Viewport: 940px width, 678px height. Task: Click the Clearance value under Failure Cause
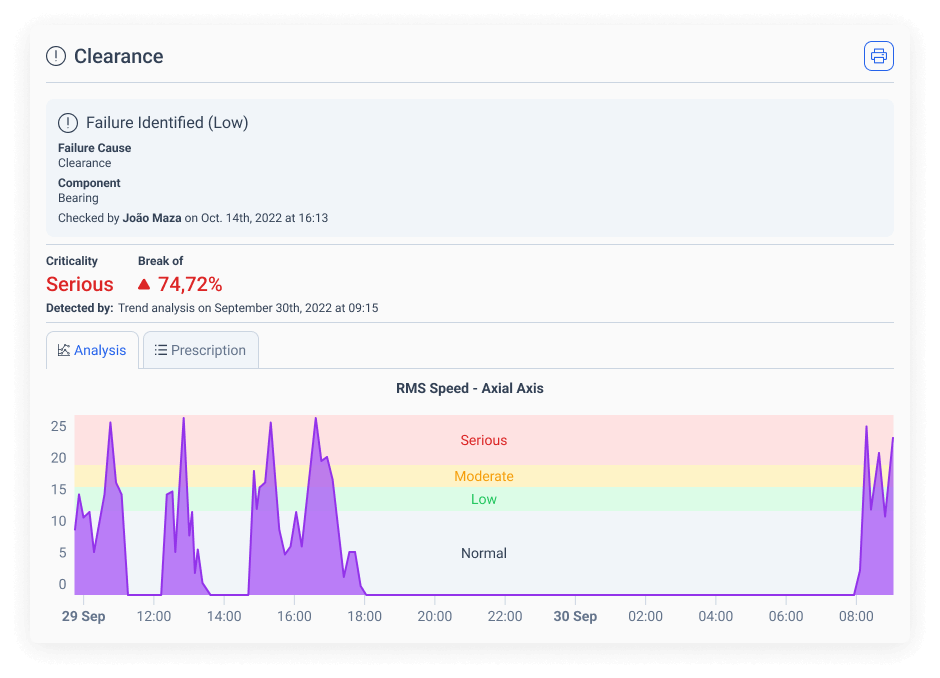tap(85, 163)
